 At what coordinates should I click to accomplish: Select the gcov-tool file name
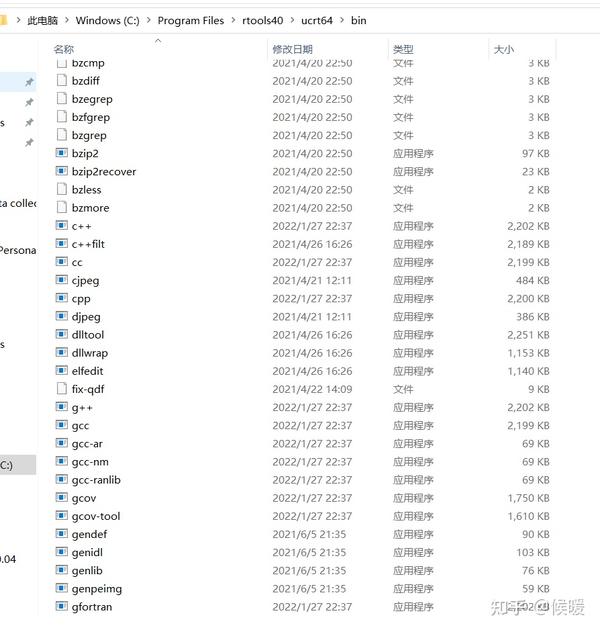(x=96, y=516)
